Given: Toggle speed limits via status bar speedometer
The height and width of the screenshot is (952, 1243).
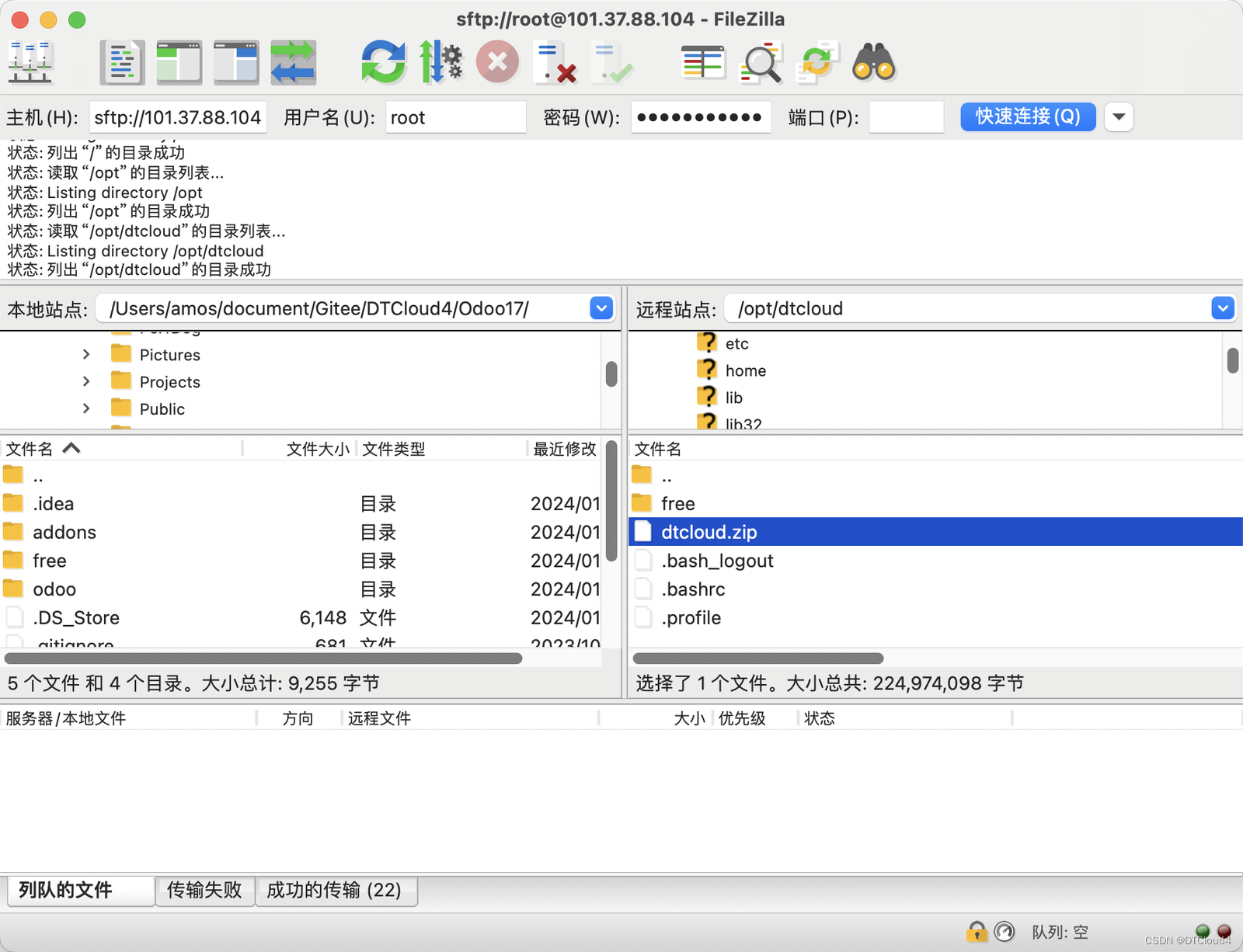Looking at the screenshot, I should (1004, 931).
